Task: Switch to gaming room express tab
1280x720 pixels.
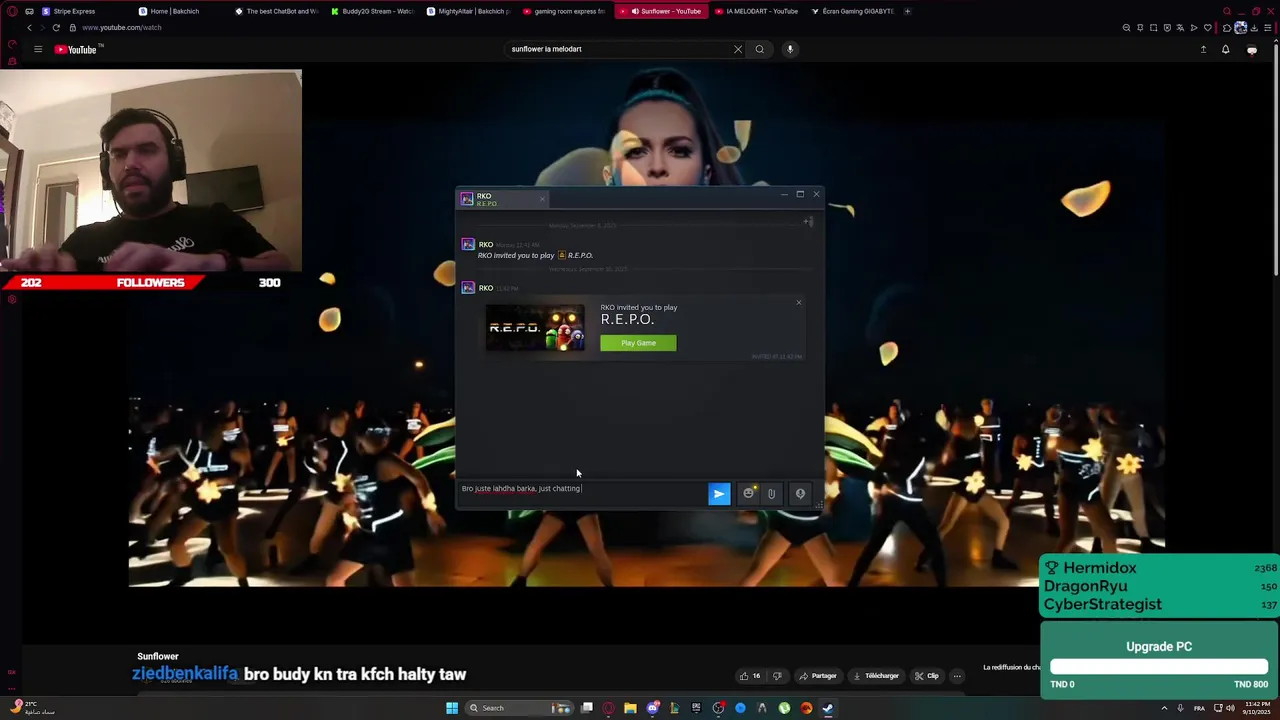Action: [564, 11]
